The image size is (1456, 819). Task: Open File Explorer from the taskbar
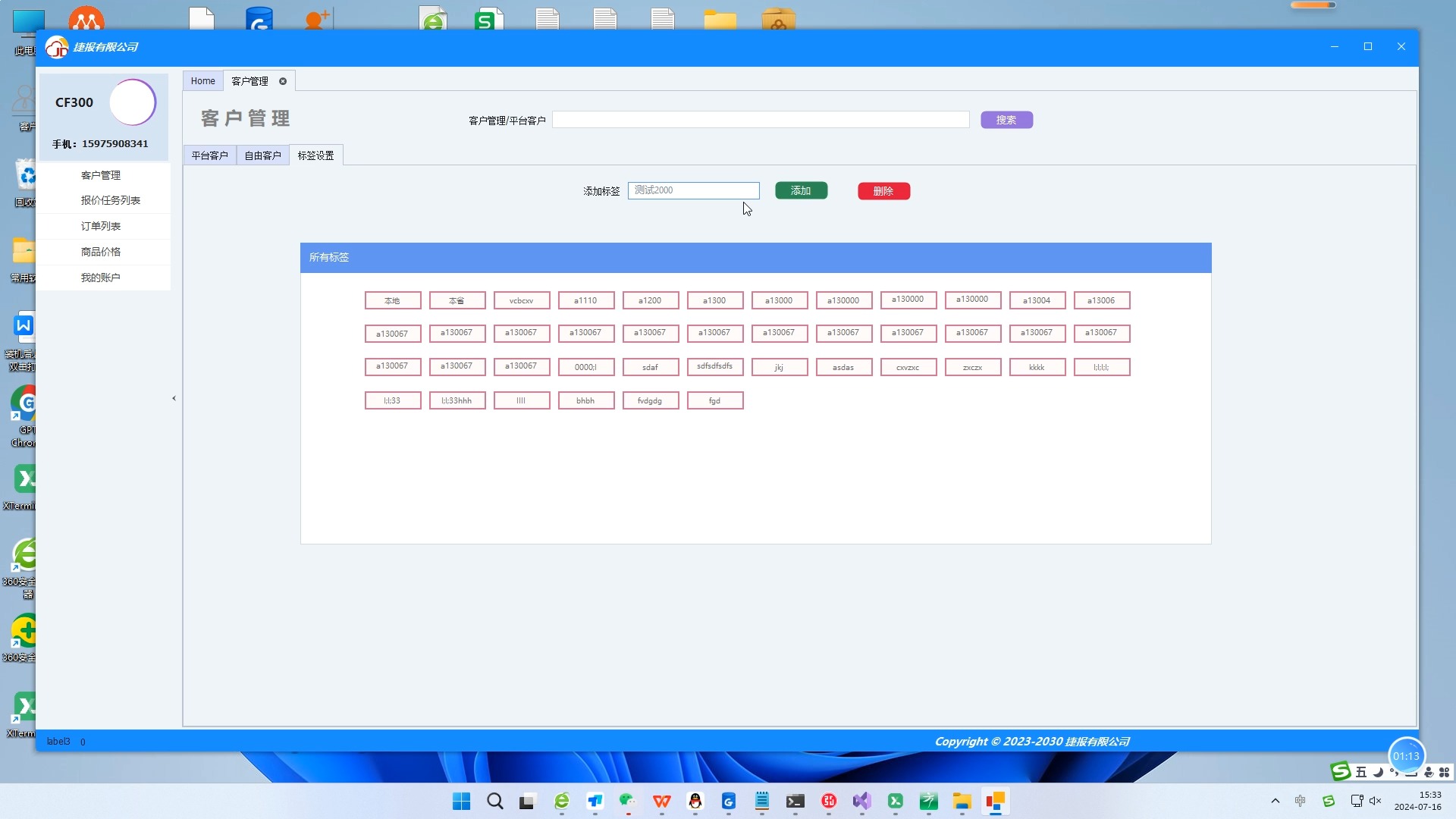962,801
